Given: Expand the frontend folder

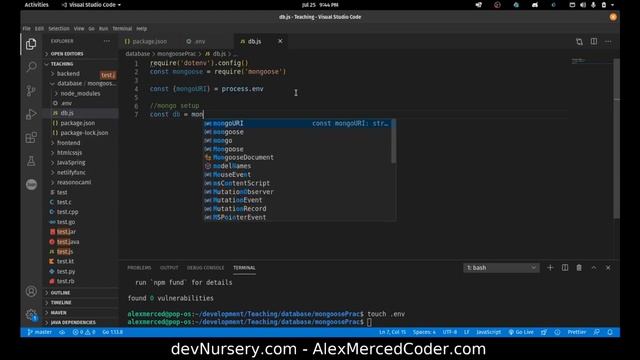Looking at the screenshot, I should click(x=68, y=143).
